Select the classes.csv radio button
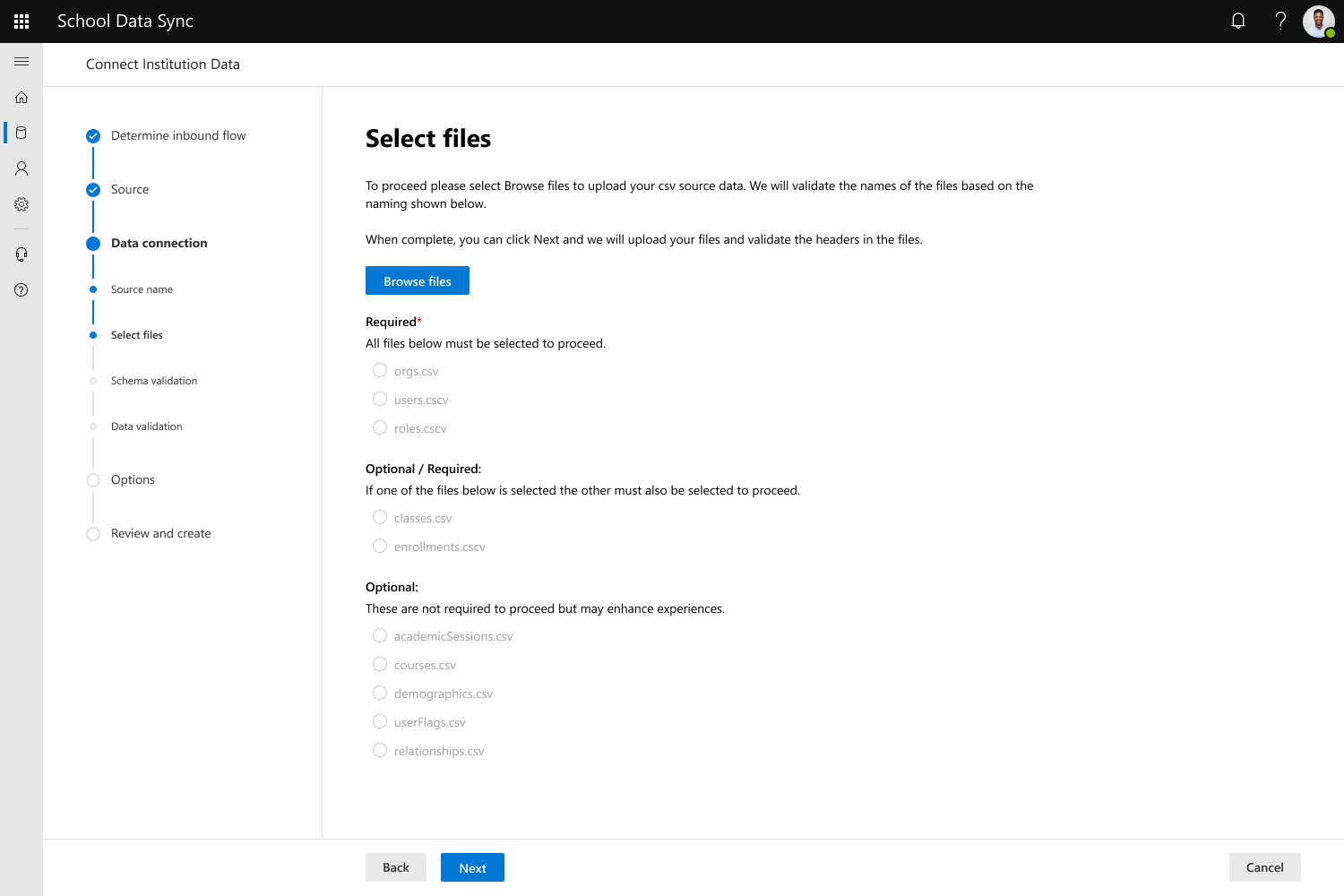This screenshot has height=896, width=1344. (380, 517)
